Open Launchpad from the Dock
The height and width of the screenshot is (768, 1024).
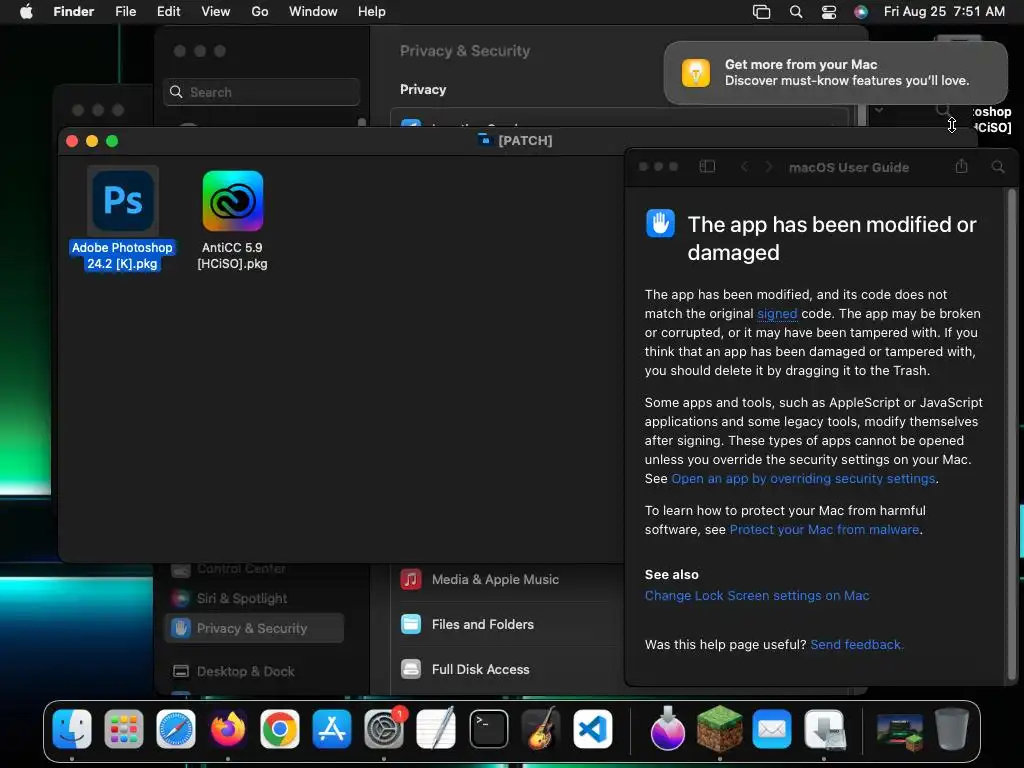click(x=123, y=729)
